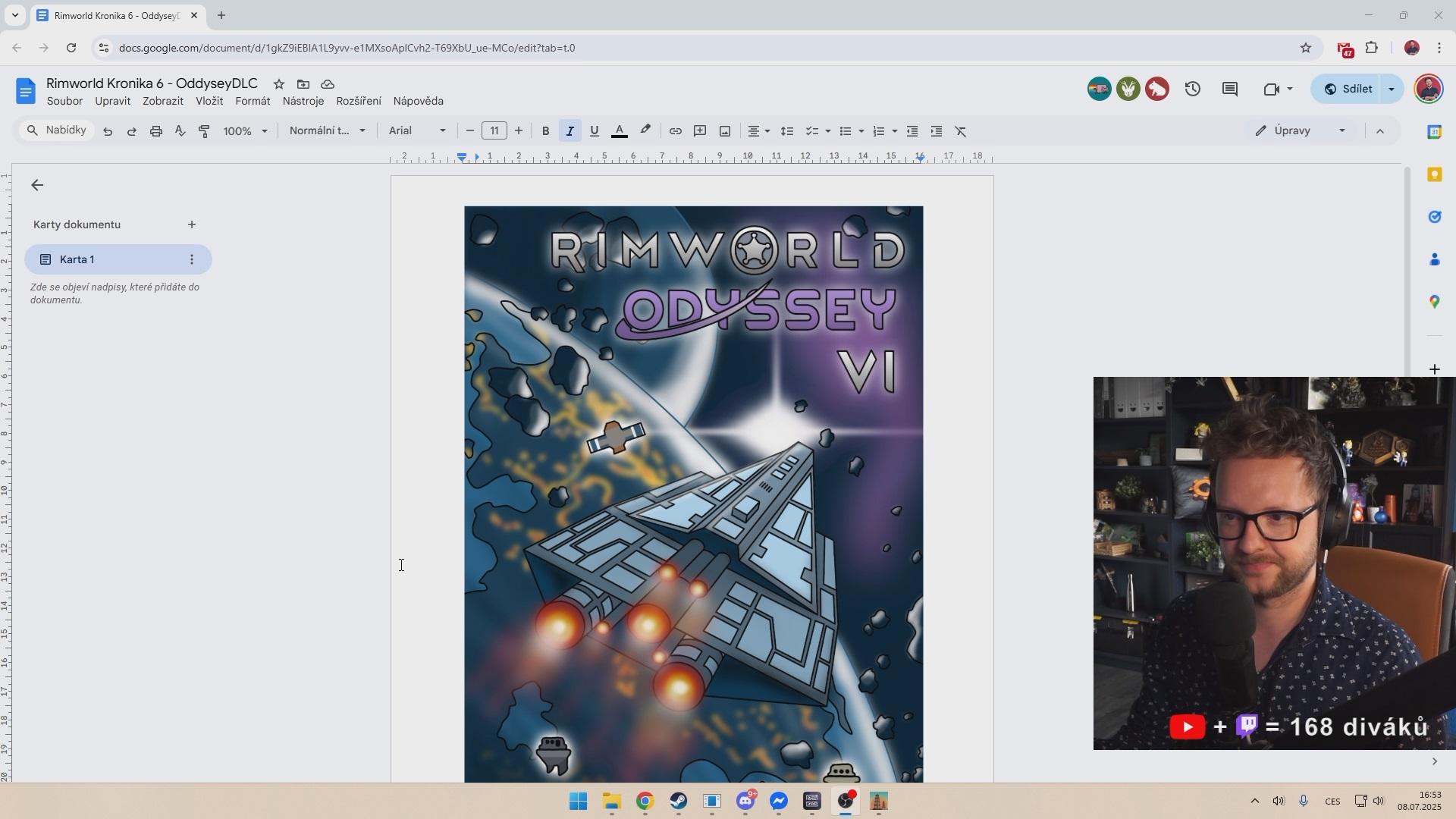Screen dimensions: 1456x819
Task: Expand share options arrow next to Sdílet
Action: click(x=1391, y=89)
